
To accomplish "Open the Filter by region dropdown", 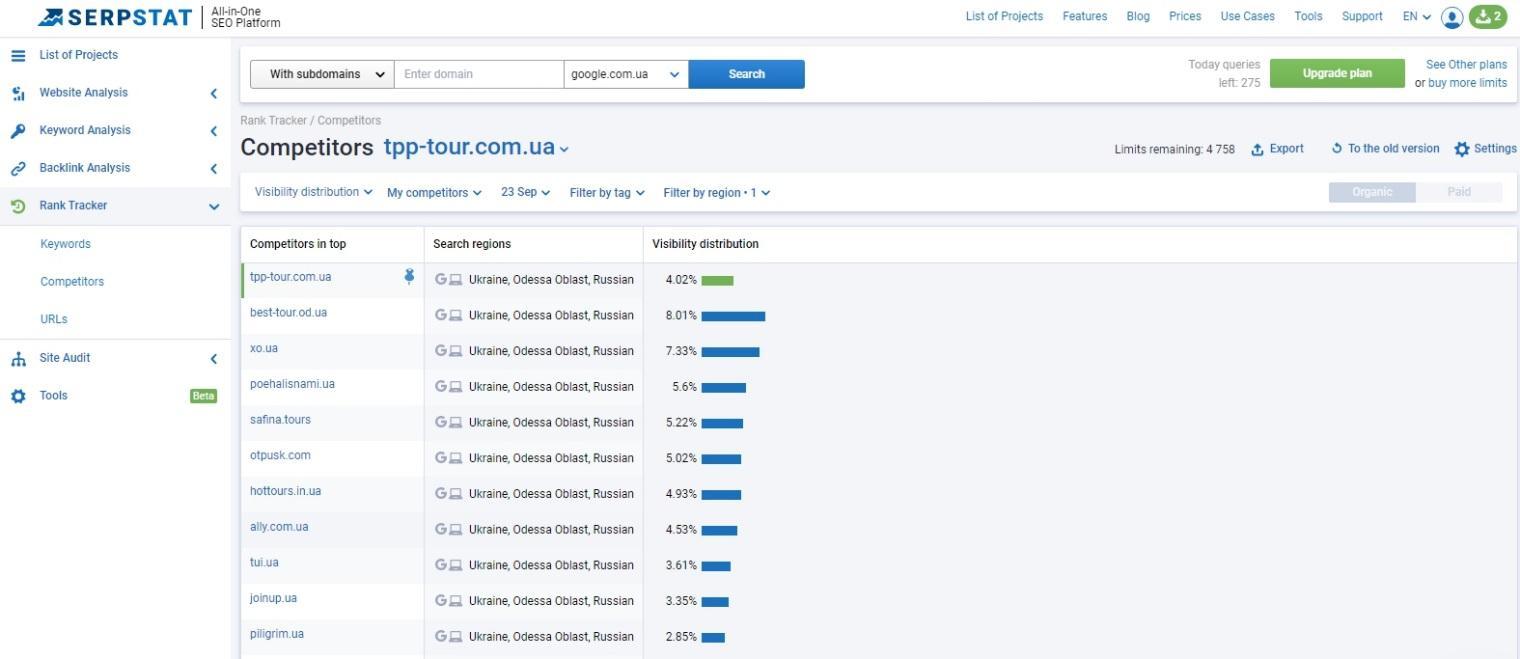I will click(717, 193).
